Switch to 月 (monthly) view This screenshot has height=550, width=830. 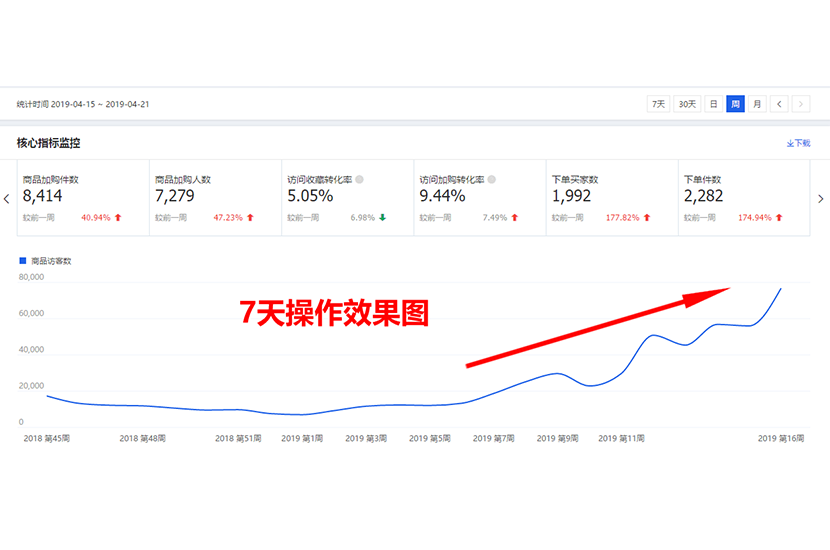(757, 104)
